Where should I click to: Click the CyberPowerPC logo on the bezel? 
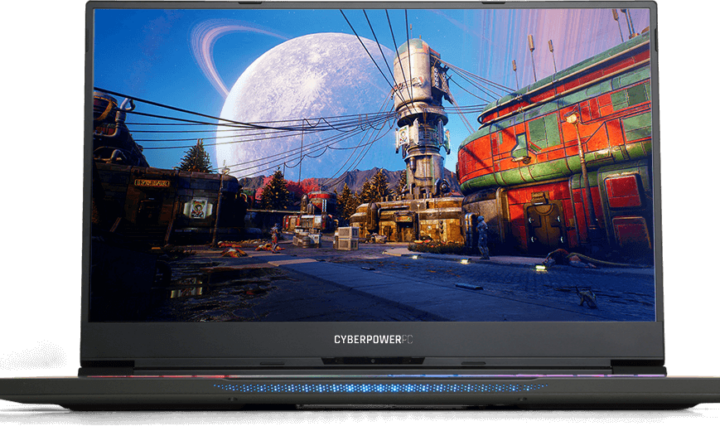pyautogui.click(x=372, y=339)
